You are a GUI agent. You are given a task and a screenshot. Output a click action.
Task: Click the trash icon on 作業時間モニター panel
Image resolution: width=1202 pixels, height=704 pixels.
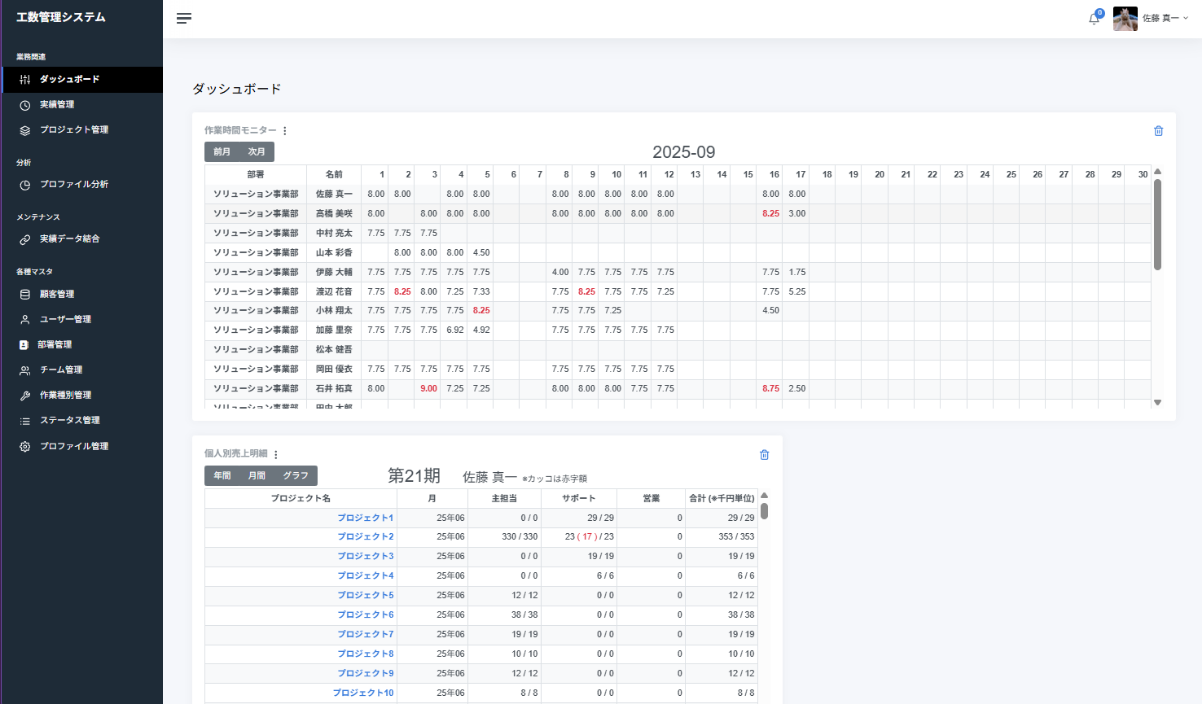click(x=1158, y=130)
